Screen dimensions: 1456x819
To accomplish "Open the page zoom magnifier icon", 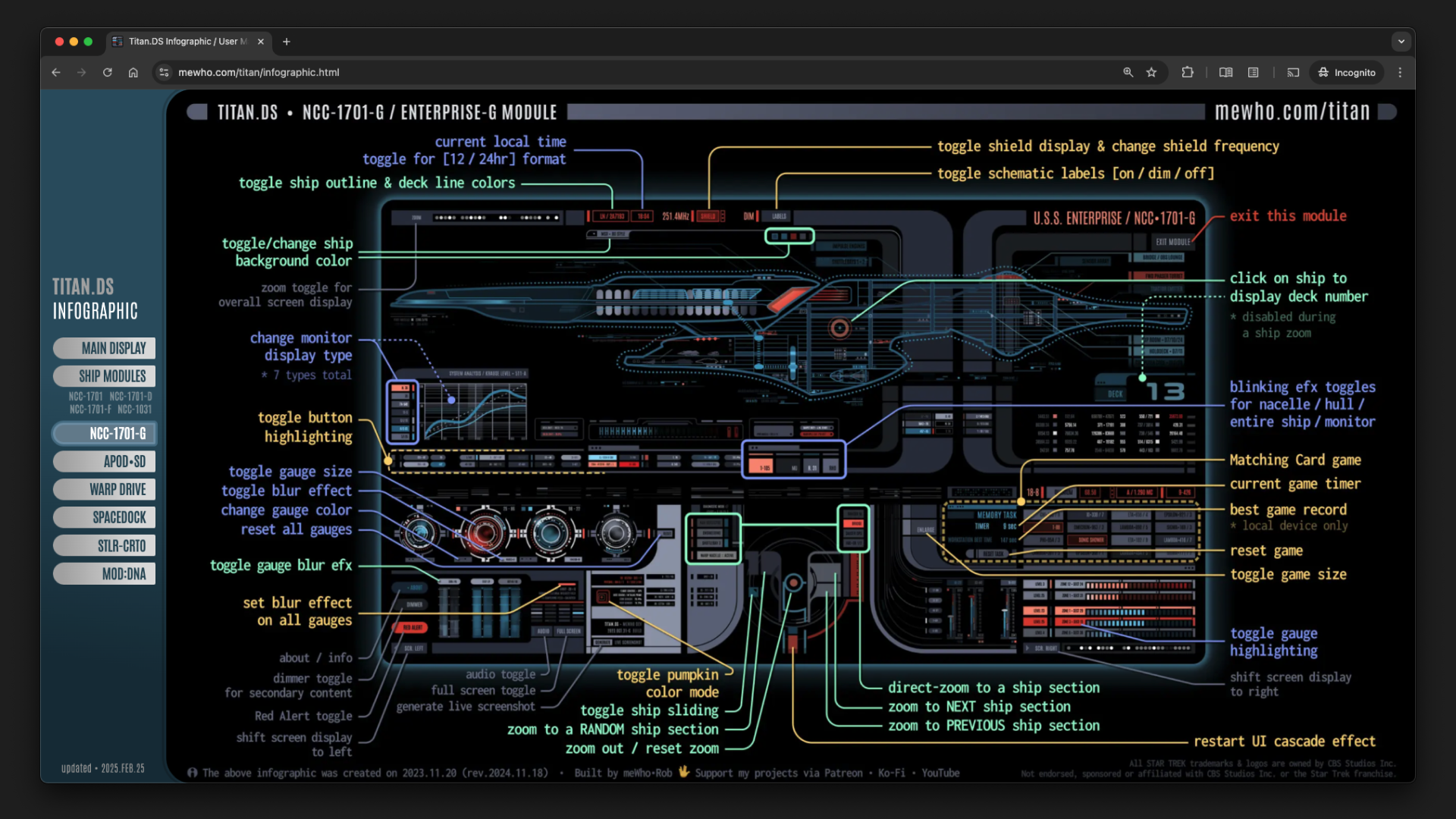I will [x=1128, y=73].
